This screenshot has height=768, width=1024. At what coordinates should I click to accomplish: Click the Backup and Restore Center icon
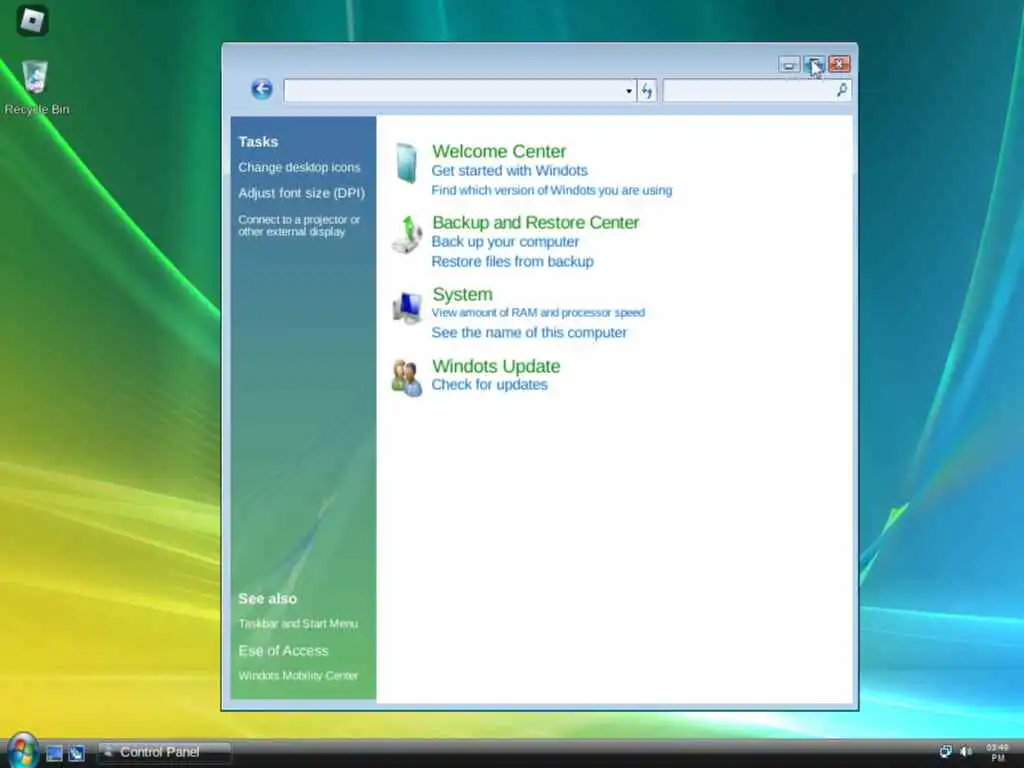[407, 235]
